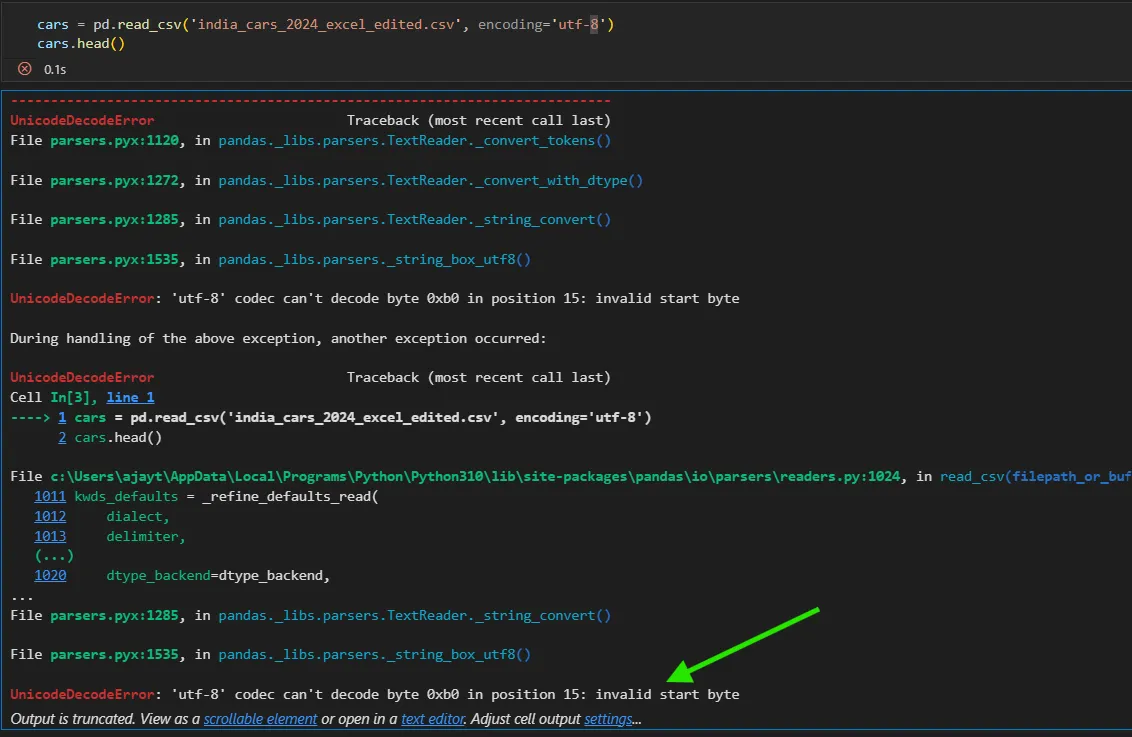Viewport: 1132px width, 737px height.
Task: Click the last UnicodeDecodeError message line
Action: pos(375,694)
